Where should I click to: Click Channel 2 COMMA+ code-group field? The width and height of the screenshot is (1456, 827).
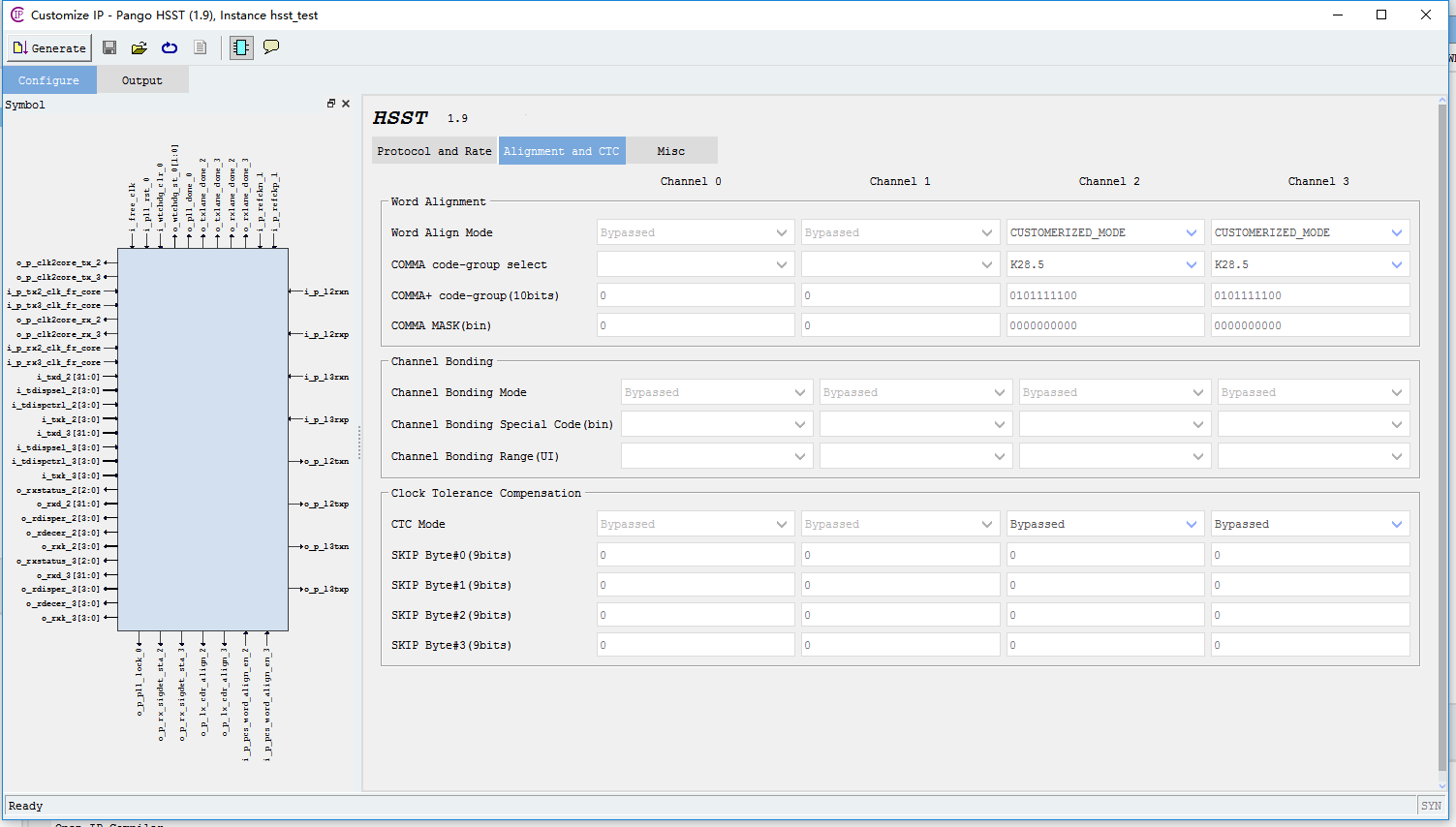point(1105,295)
